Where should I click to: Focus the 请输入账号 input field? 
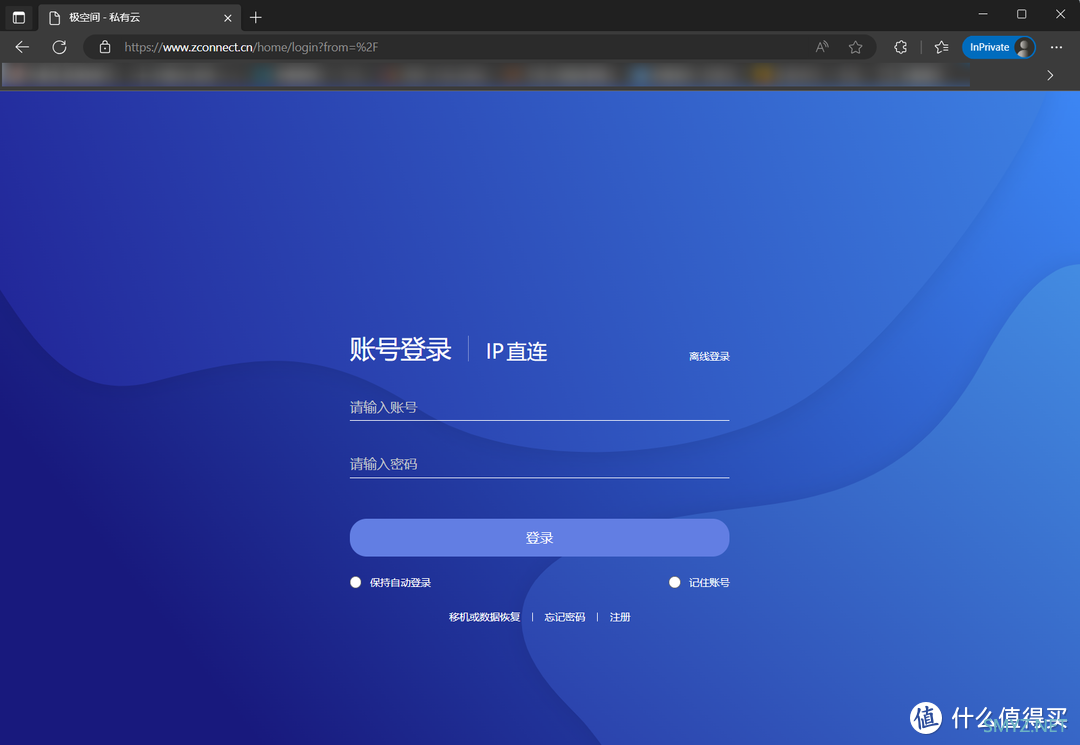pyautogui.click(x=539, y=407)
